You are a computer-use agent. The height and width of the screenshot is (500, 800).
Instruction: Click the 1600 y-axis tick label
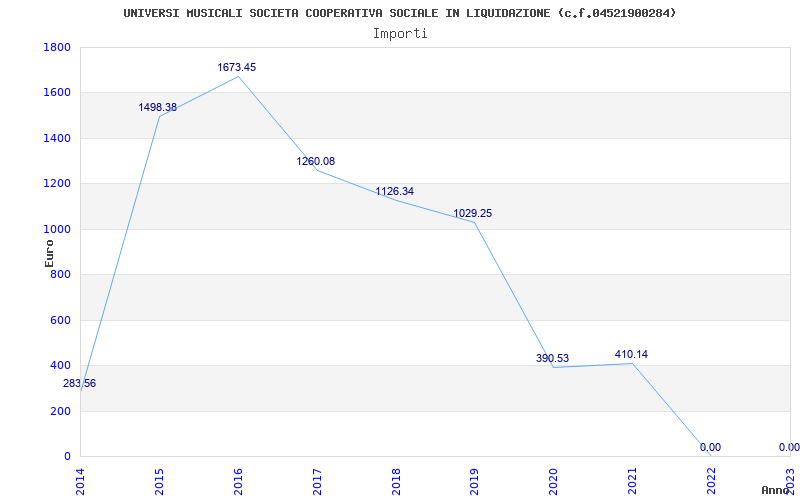click(x=57, y=93)
